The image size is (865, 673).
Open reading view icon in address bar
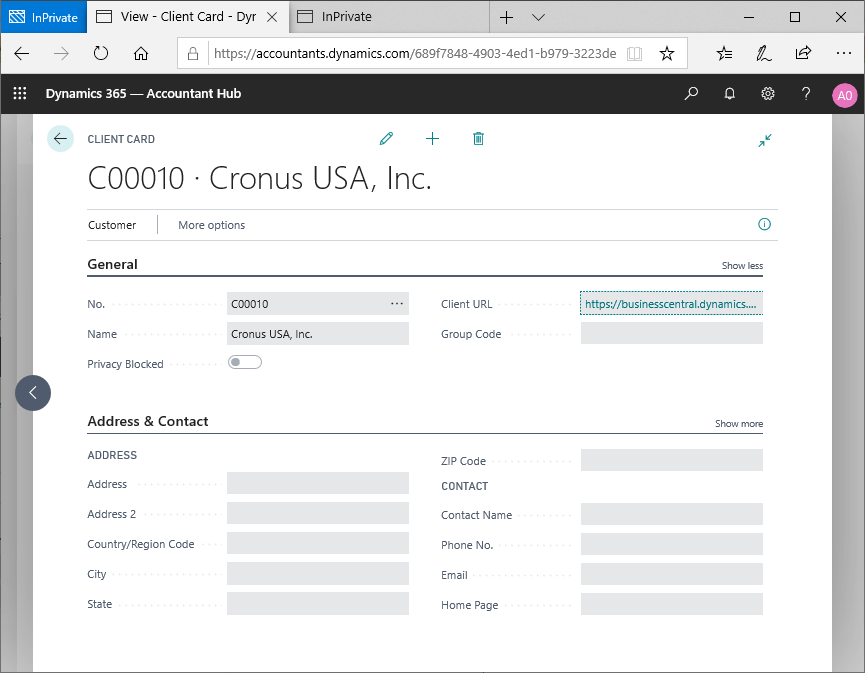pyautogui.click(x=634, y=54)
